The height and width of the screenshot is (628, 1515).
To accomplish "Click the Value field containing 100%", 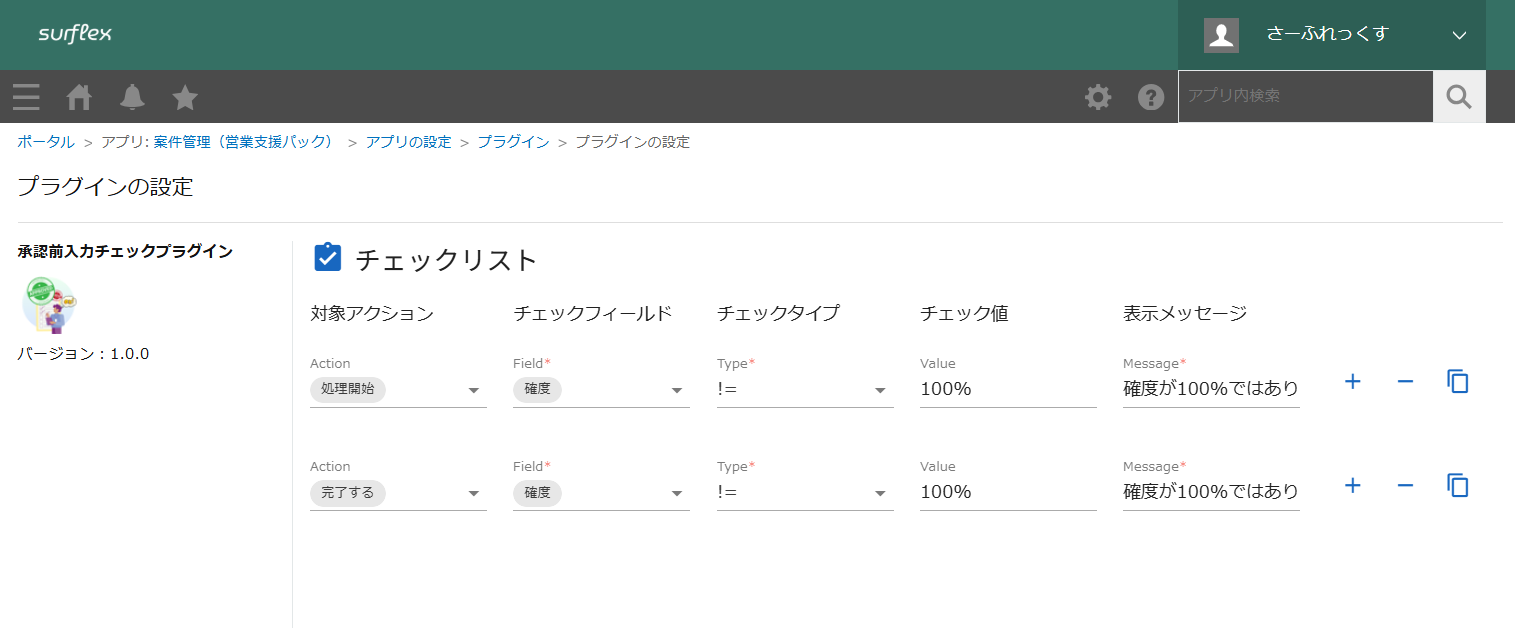I will click(1008, 389).
